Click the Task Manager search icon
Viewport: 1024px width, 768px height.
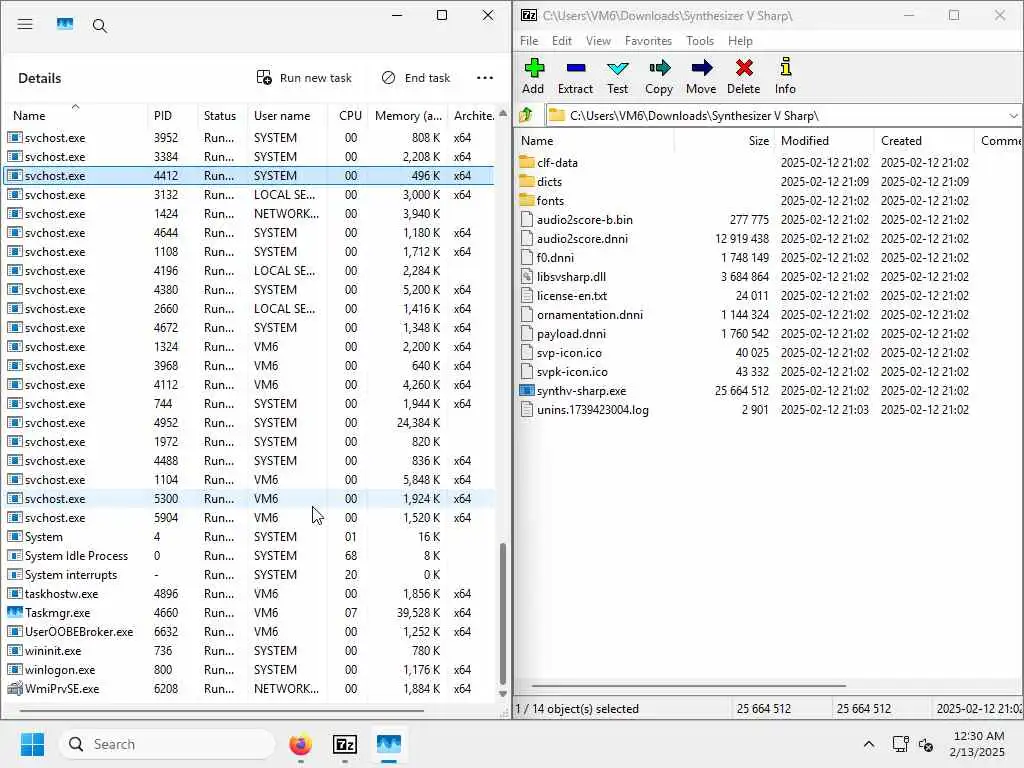pos(99,25)
